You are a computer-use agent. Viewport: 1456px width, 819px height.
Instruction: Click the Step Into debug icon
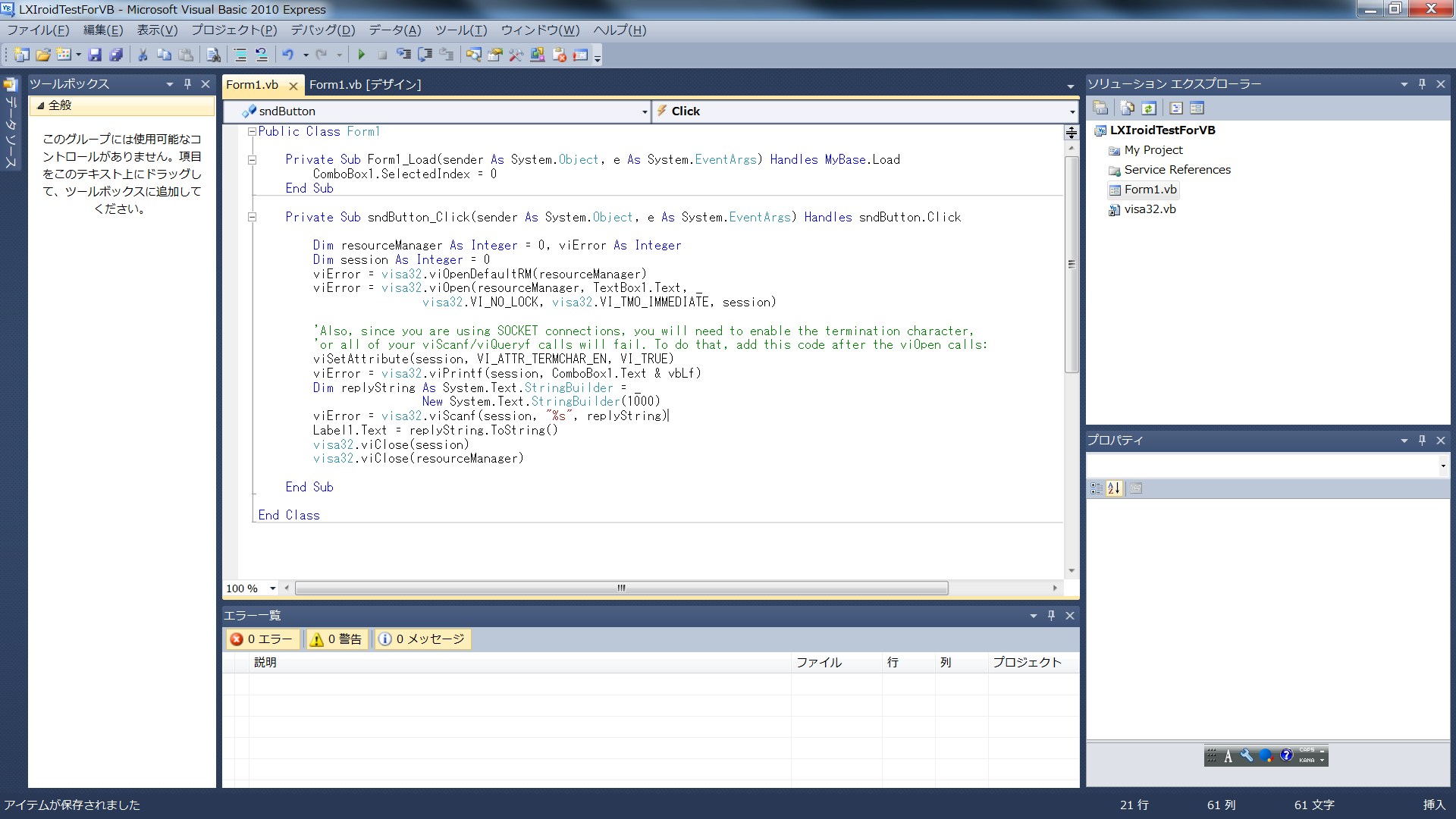404,55
